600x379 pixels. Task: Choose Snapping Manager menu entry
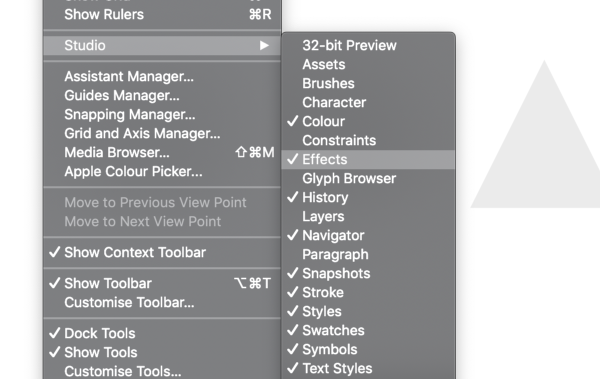[162, 114]
